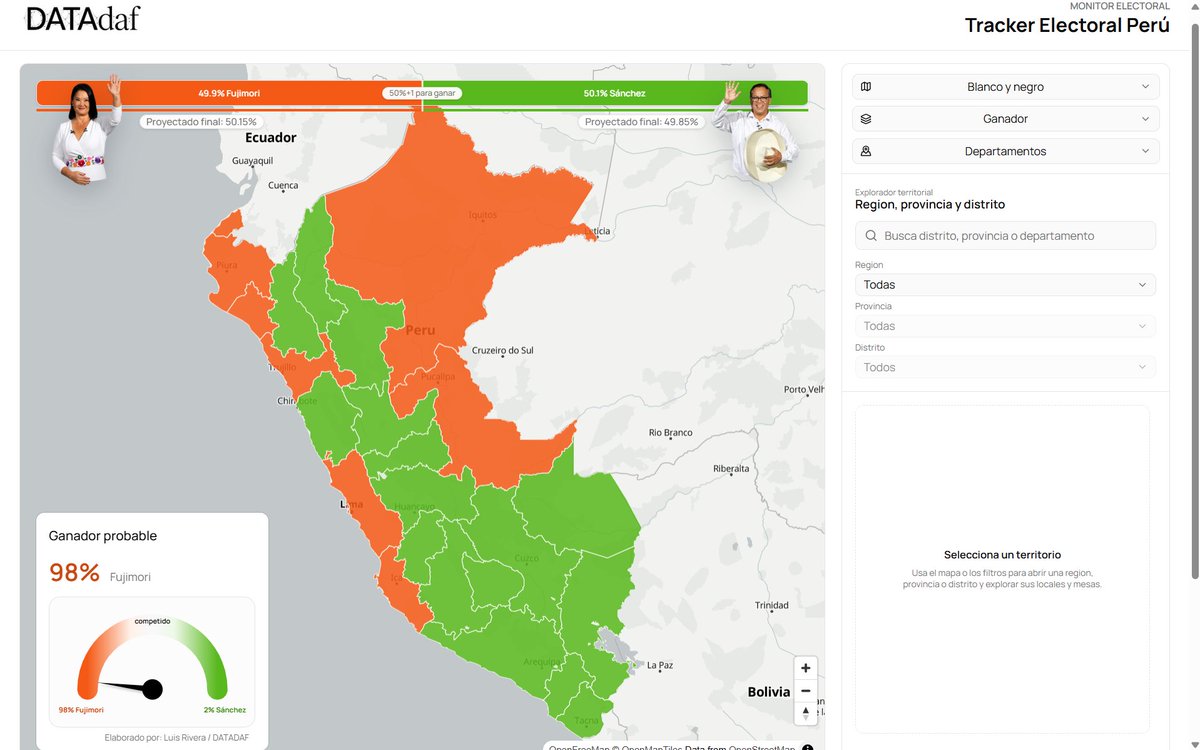
Task: Click the Fujimori candidate portrait
Action: (87, 130)
